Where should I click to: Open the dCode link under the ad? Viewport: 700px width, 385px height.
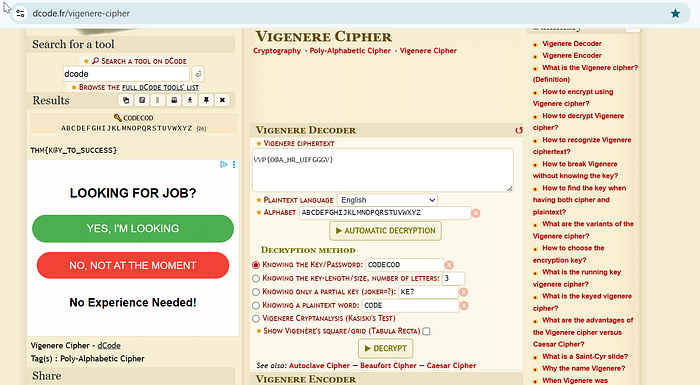pyautogui.click(x=109, y=346)
